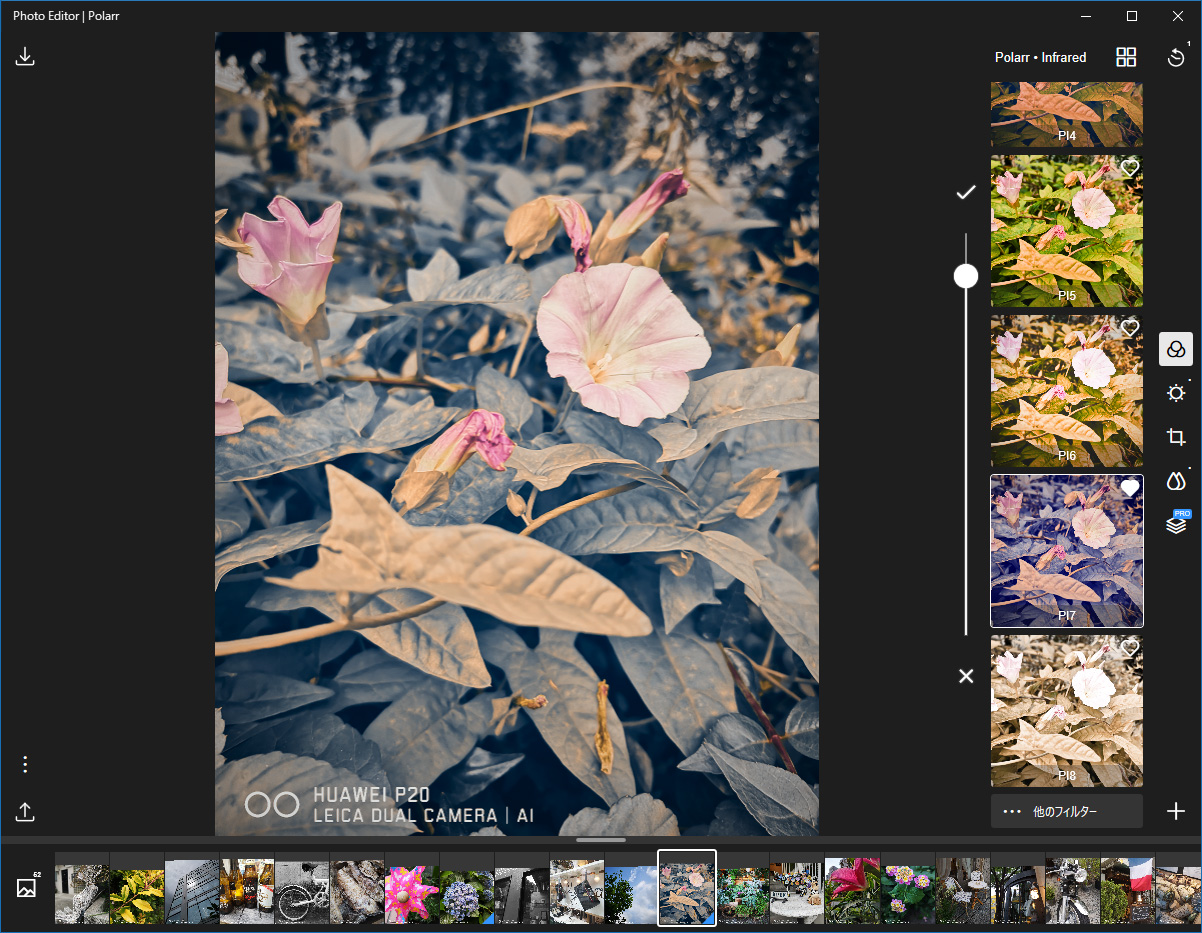Select the PI5 filter preview
This screenshot has height=933, width=1202.
(x=1067, y=231)
